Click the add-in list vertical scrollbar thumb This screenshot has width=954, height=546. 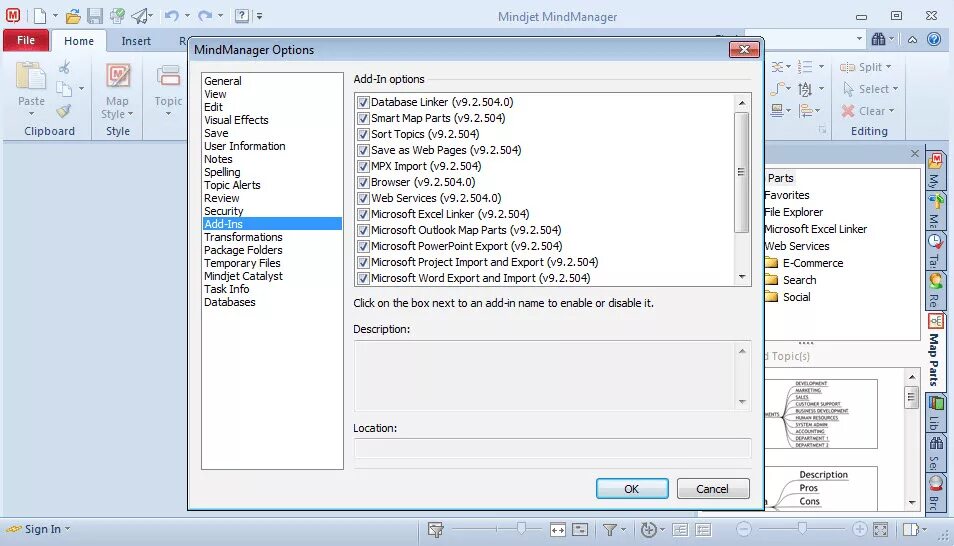pos(741,172)
